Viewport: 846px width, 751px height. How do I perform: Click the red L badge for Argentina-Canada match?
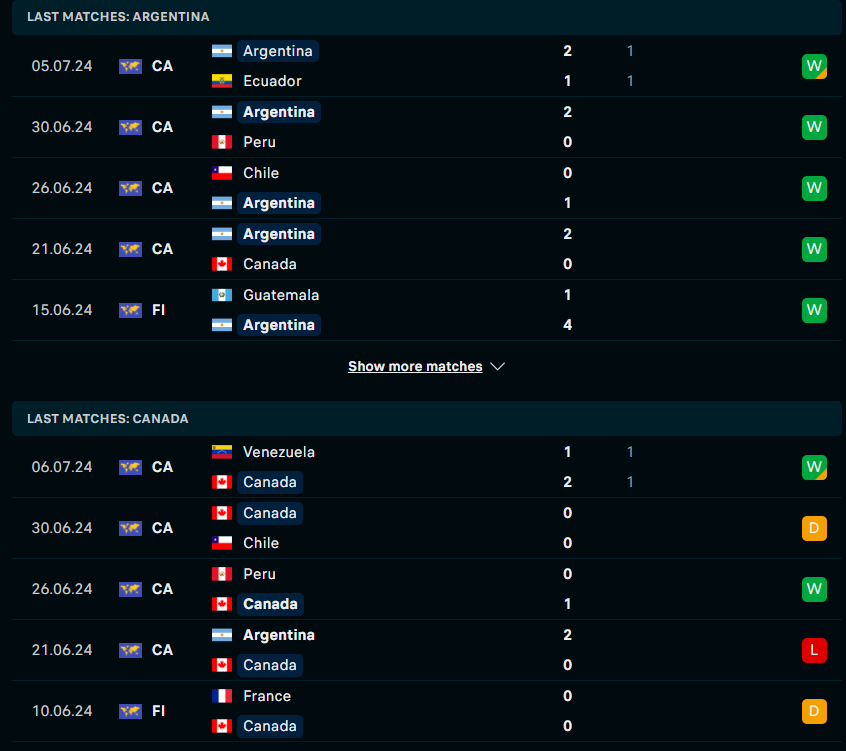tap(814, 650)
